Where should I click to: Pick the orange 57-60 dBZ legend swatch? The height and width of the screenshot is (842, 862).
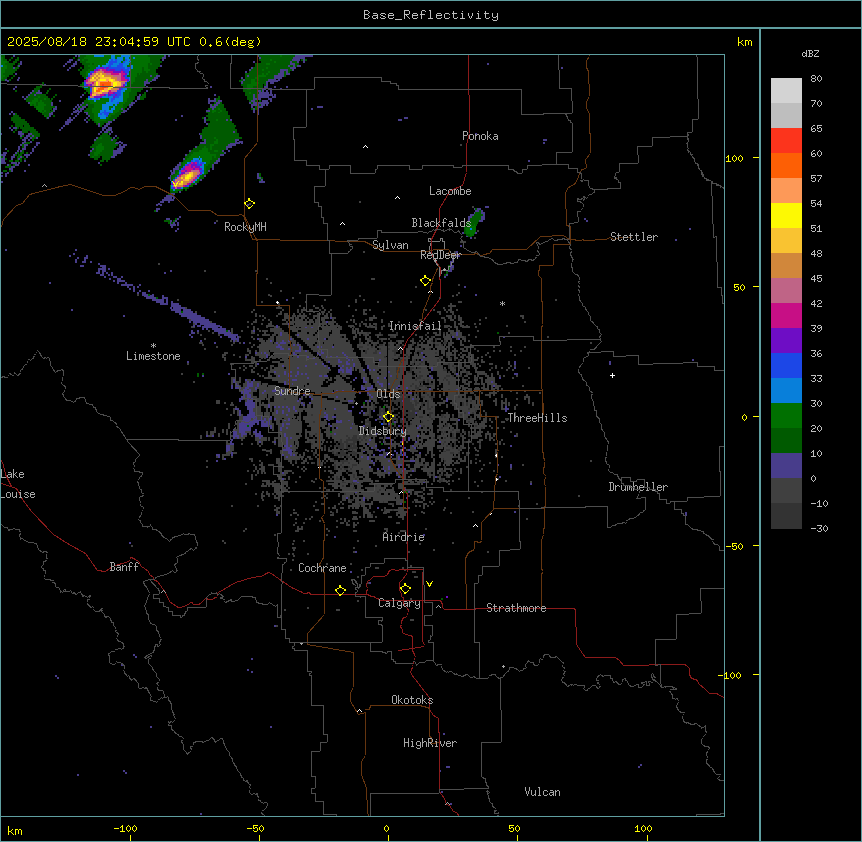786,165
